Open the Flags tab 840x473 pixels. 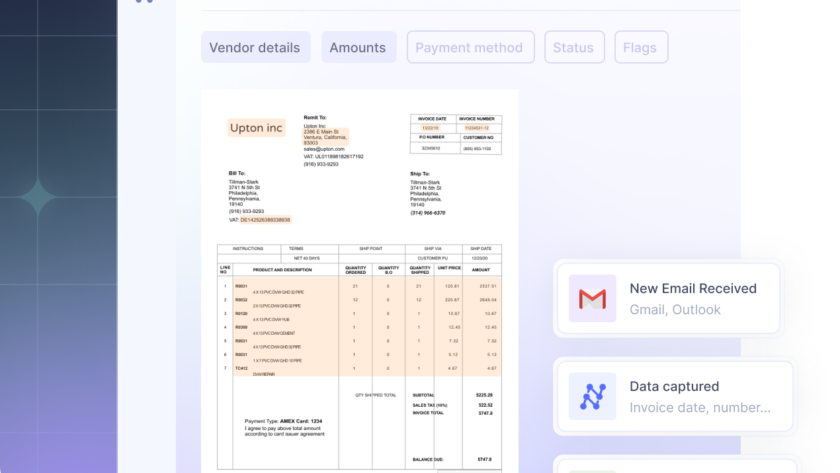click(x=640, y=47)
